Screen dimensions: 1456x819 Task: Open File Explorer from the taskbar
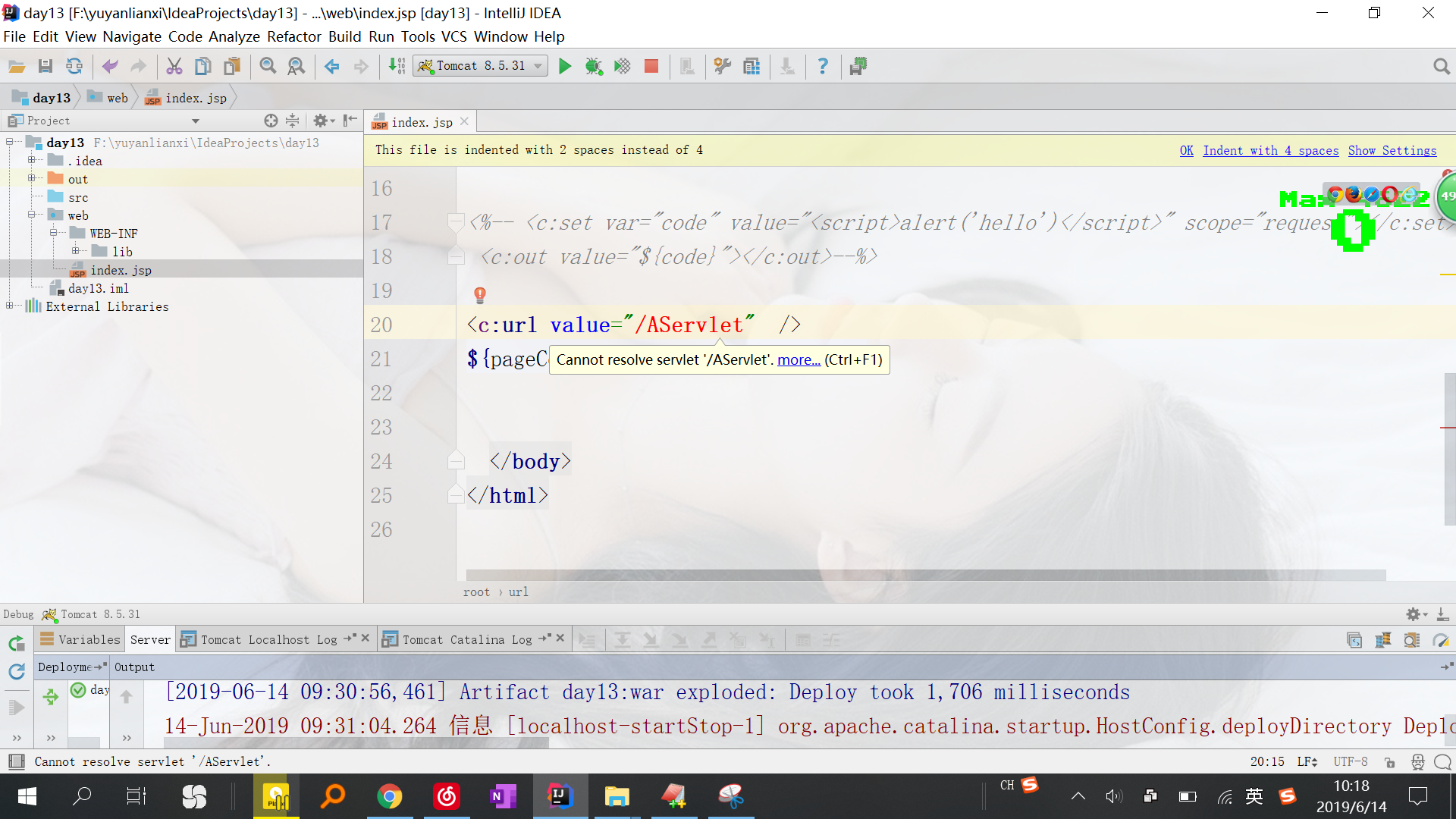coord(617,796)
